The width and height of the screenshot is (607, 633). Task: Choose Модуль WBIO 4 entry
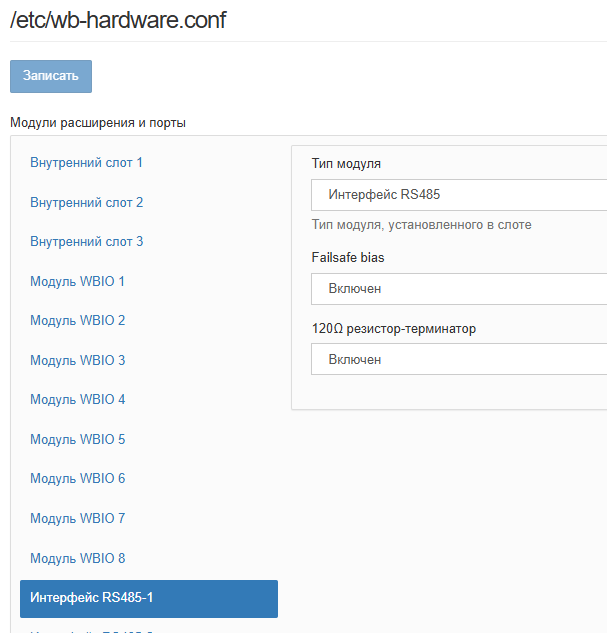point(78,399)
